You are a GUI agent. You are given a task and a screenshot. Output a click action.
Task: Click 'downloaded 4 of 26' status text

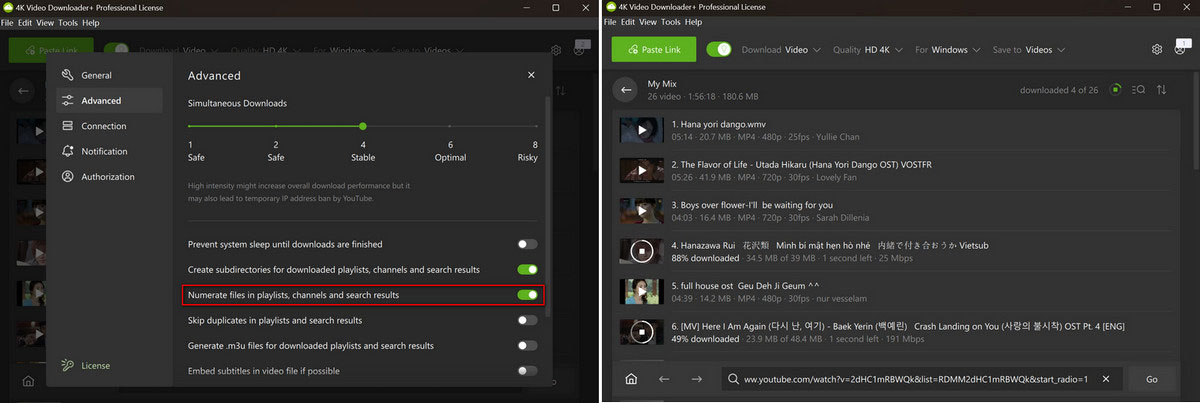click(x=1059, y=90)
